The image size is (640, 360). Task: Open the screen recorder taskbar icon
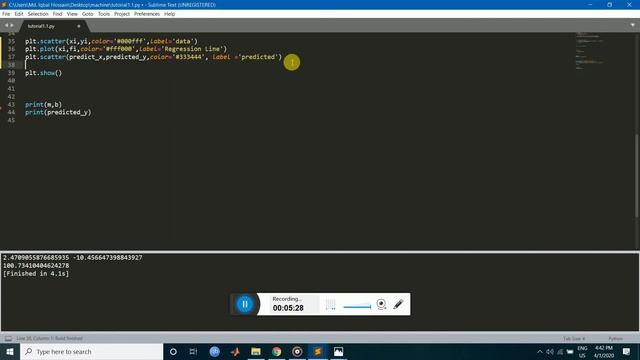[297, 351]
